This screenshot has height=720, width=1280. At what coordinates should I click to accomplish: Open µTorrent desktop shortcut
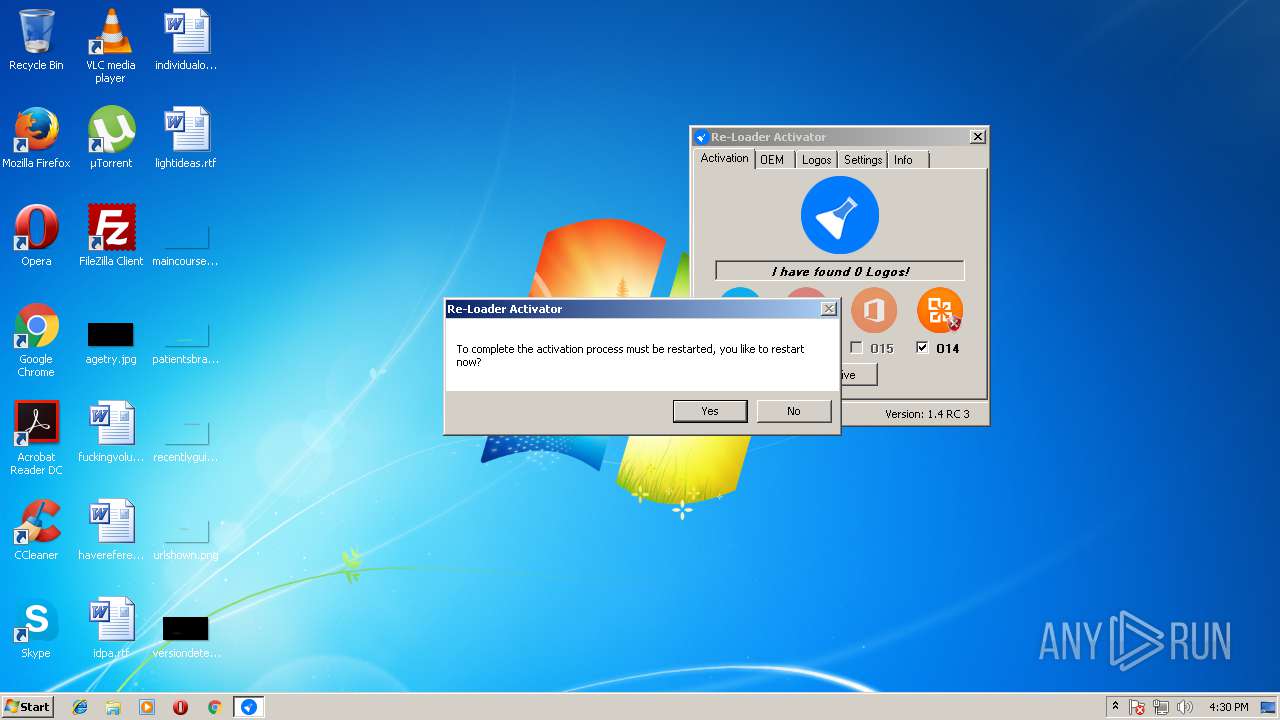click(110, 138)
